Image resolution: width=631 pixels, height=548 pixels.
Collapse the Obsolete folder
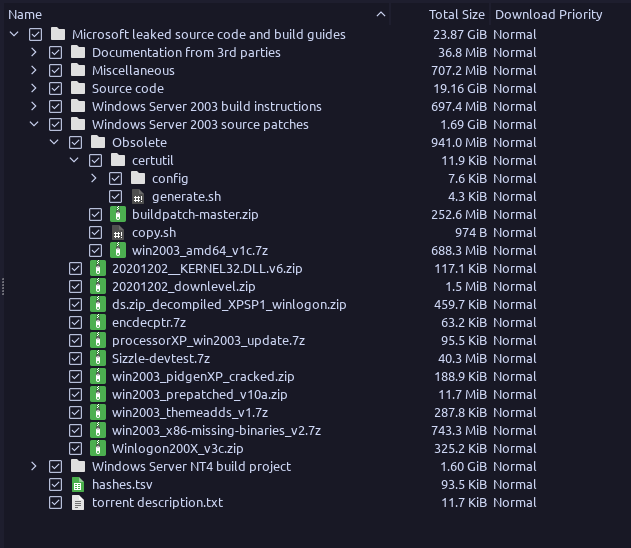pyautogui.click(x=54, y=142)
